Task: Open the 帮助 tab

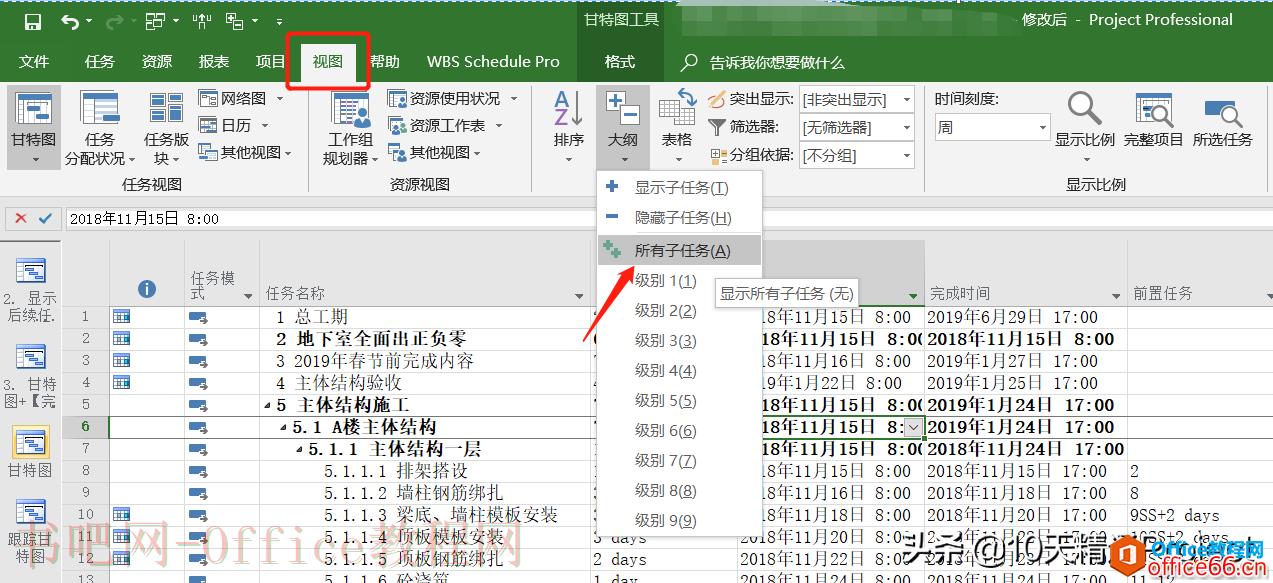Action: click(385, 62)
